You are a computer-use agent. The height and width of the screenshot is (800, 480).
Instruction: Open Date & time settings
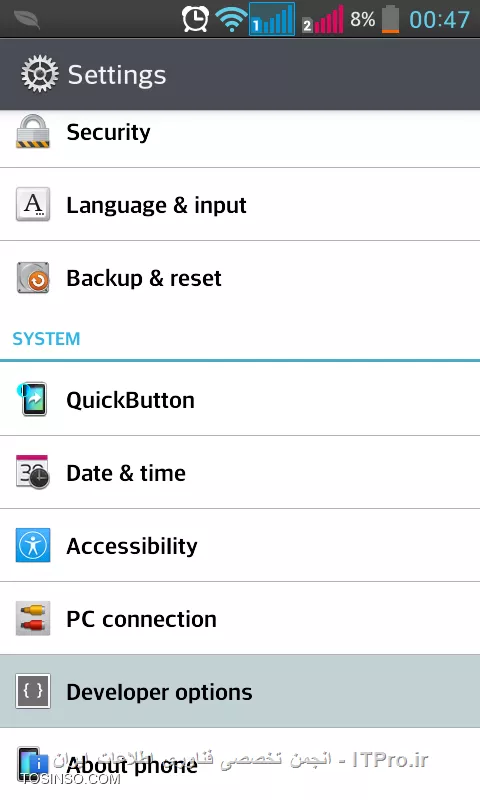pyautogui.click(x=240, y=472)
